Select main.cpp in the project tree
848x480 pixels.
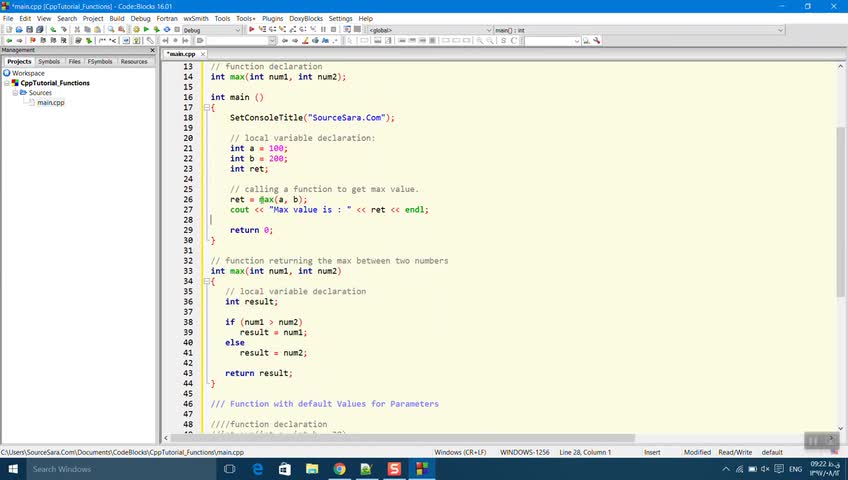tap(50, 103)
